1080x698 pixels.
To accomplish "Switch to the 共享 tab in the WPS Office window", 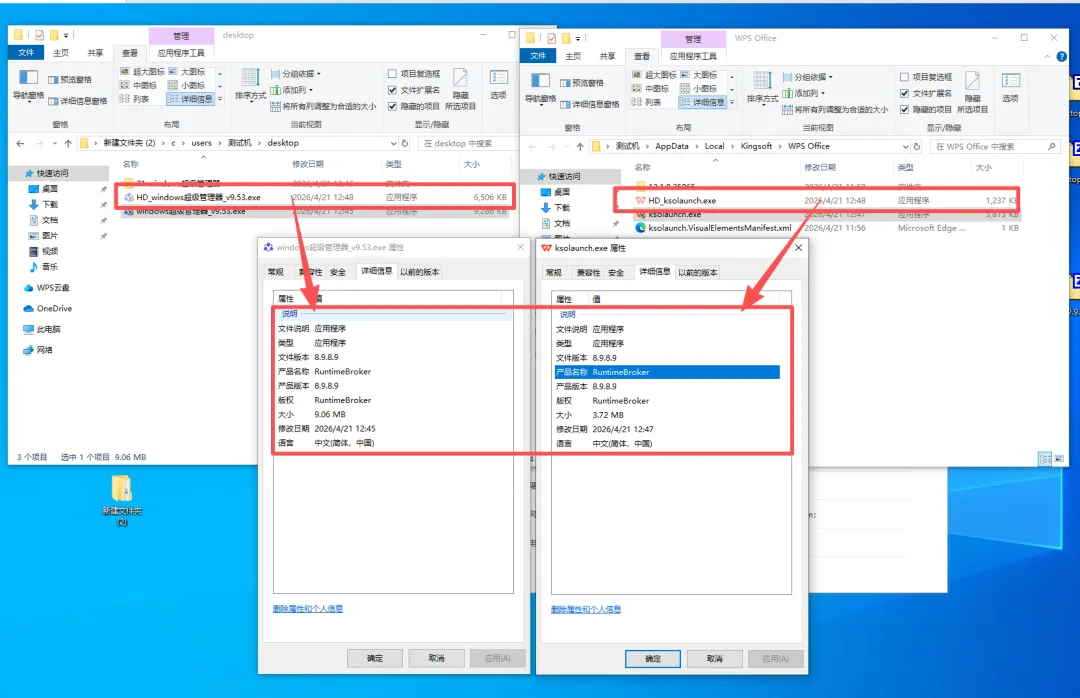I will coord(607,57).
